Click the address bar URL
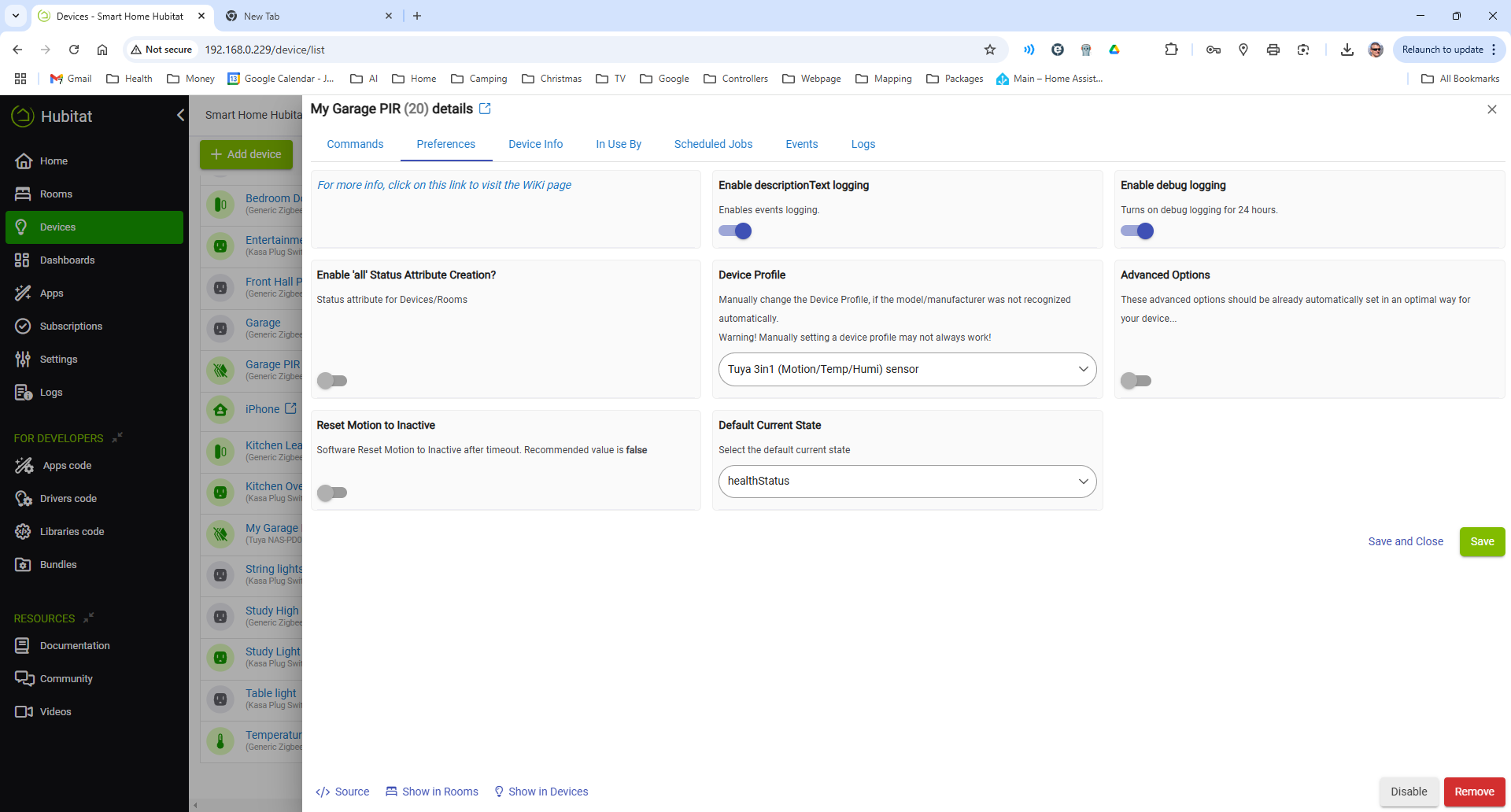Viewport: 1511px width, 812px height. pos(265,50)
